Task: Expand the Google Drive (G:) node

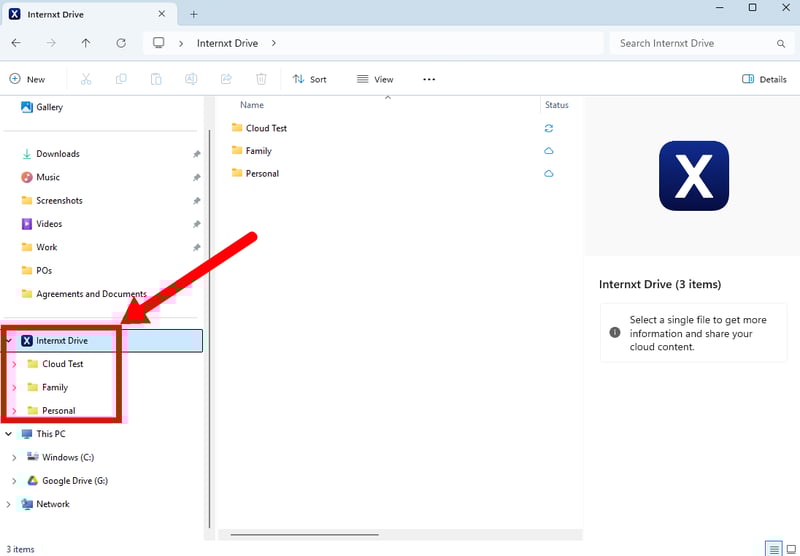Action: click(14, 481)
